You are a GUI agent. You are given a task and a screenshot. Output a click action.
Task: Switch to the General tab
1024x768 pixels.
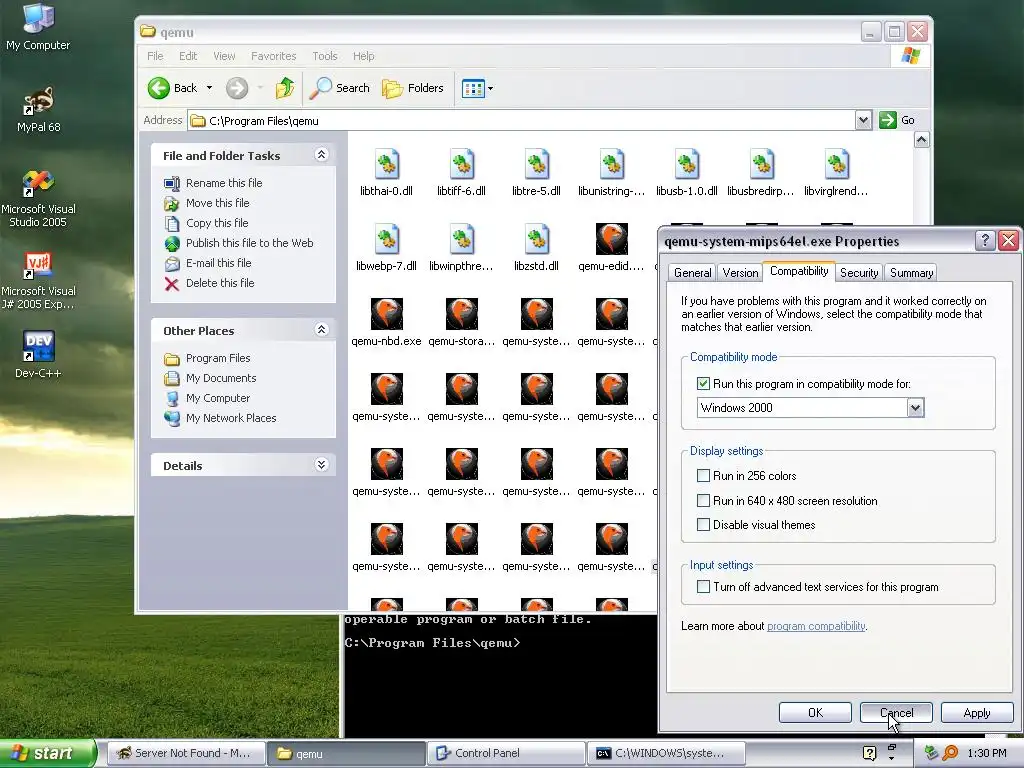pos(692,273)
